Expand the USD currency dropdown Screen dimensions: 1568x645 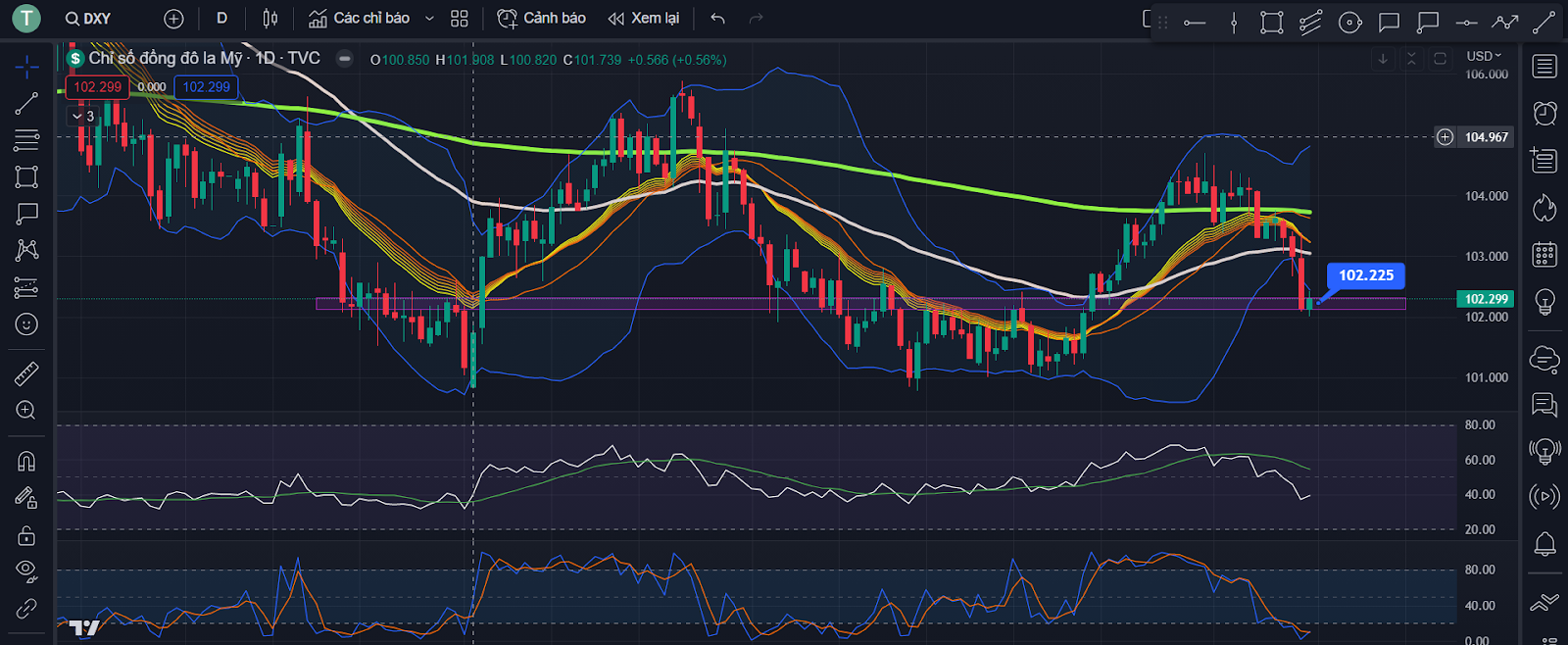1484,56
